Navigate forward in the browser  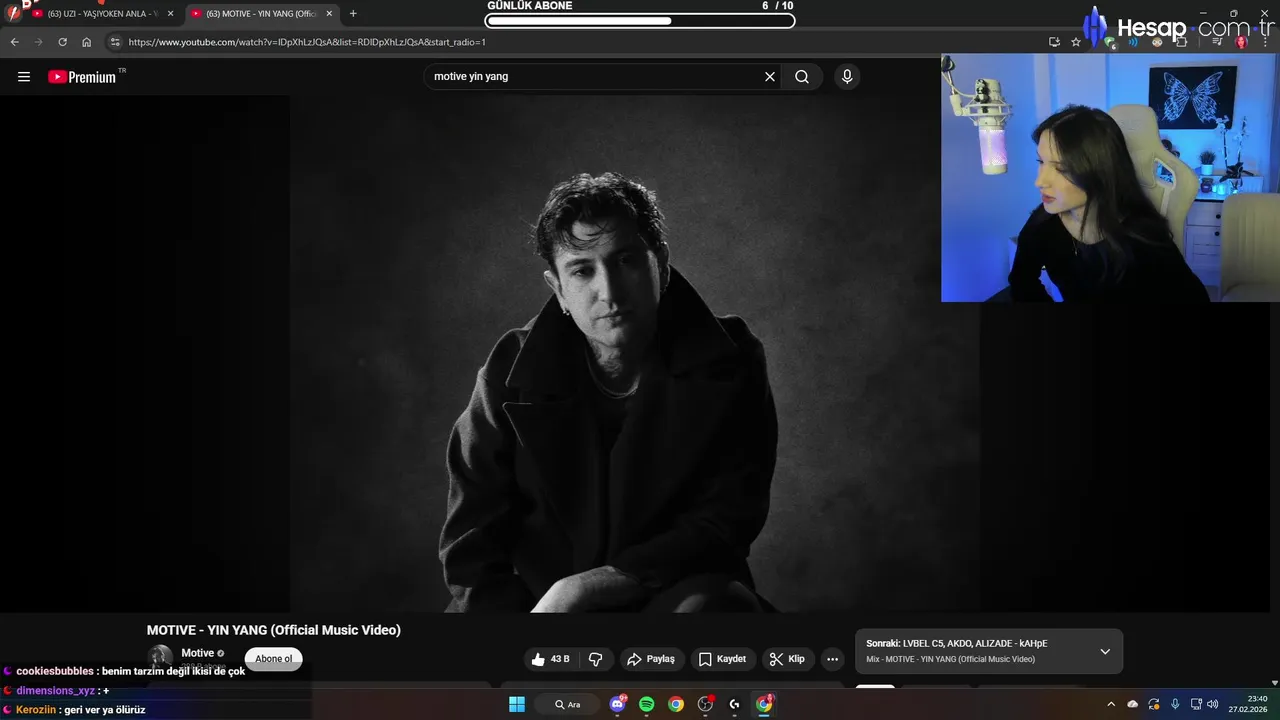(x=38, y=42)
